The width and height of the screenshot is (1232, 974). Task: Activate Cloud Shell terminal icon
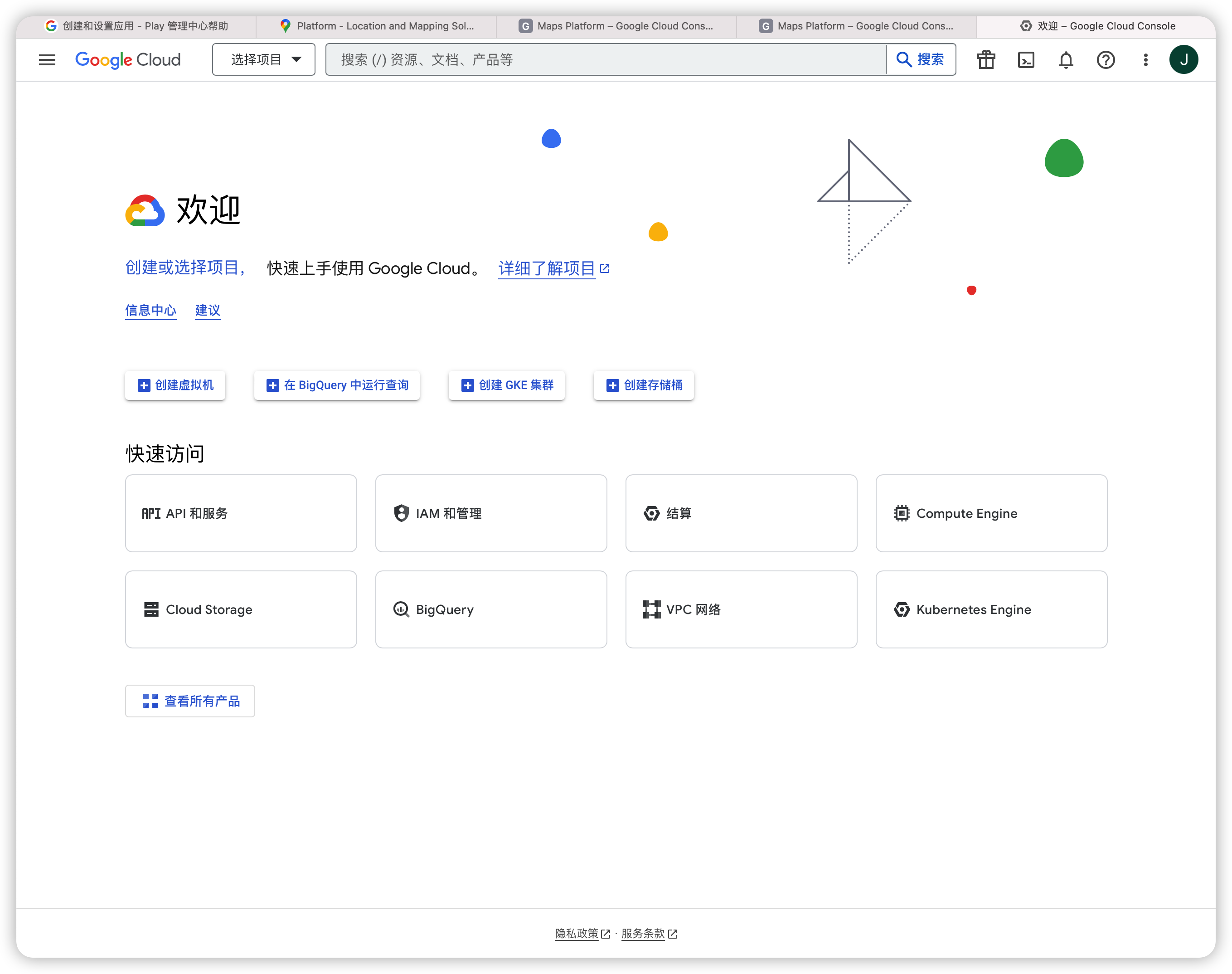[x=1026, y=59]
